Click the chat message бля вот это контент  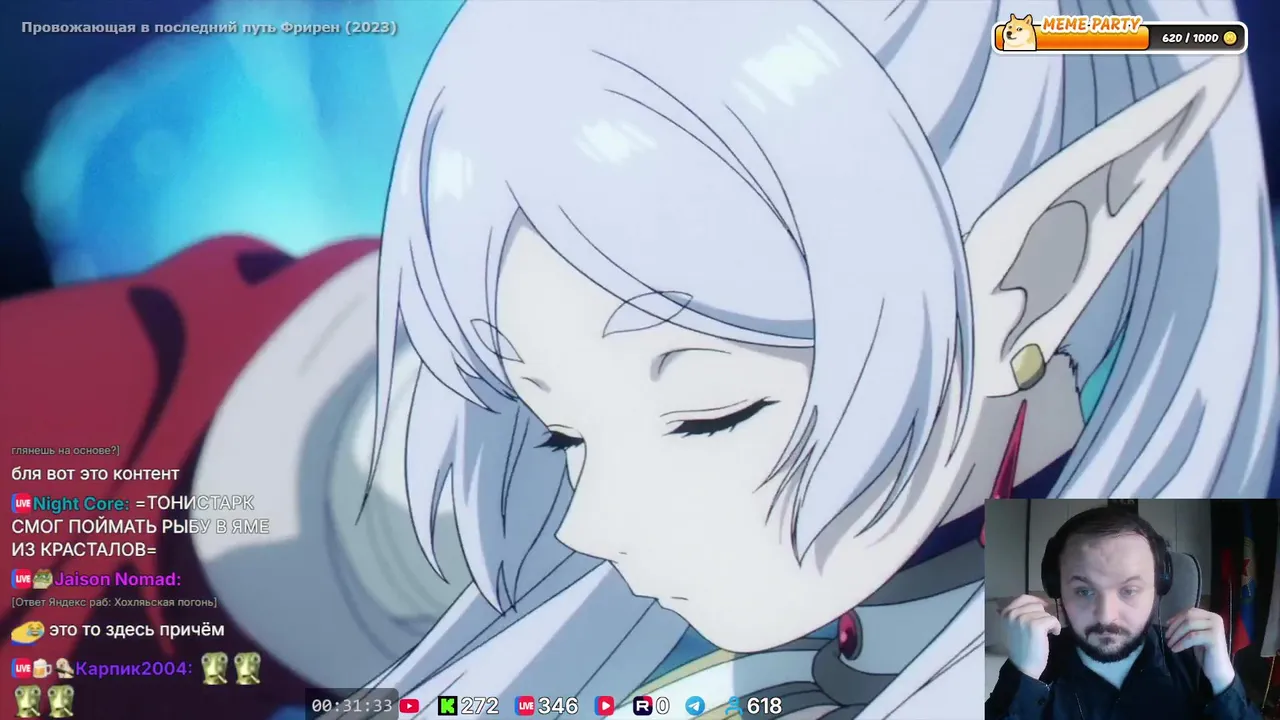[96, 474]
